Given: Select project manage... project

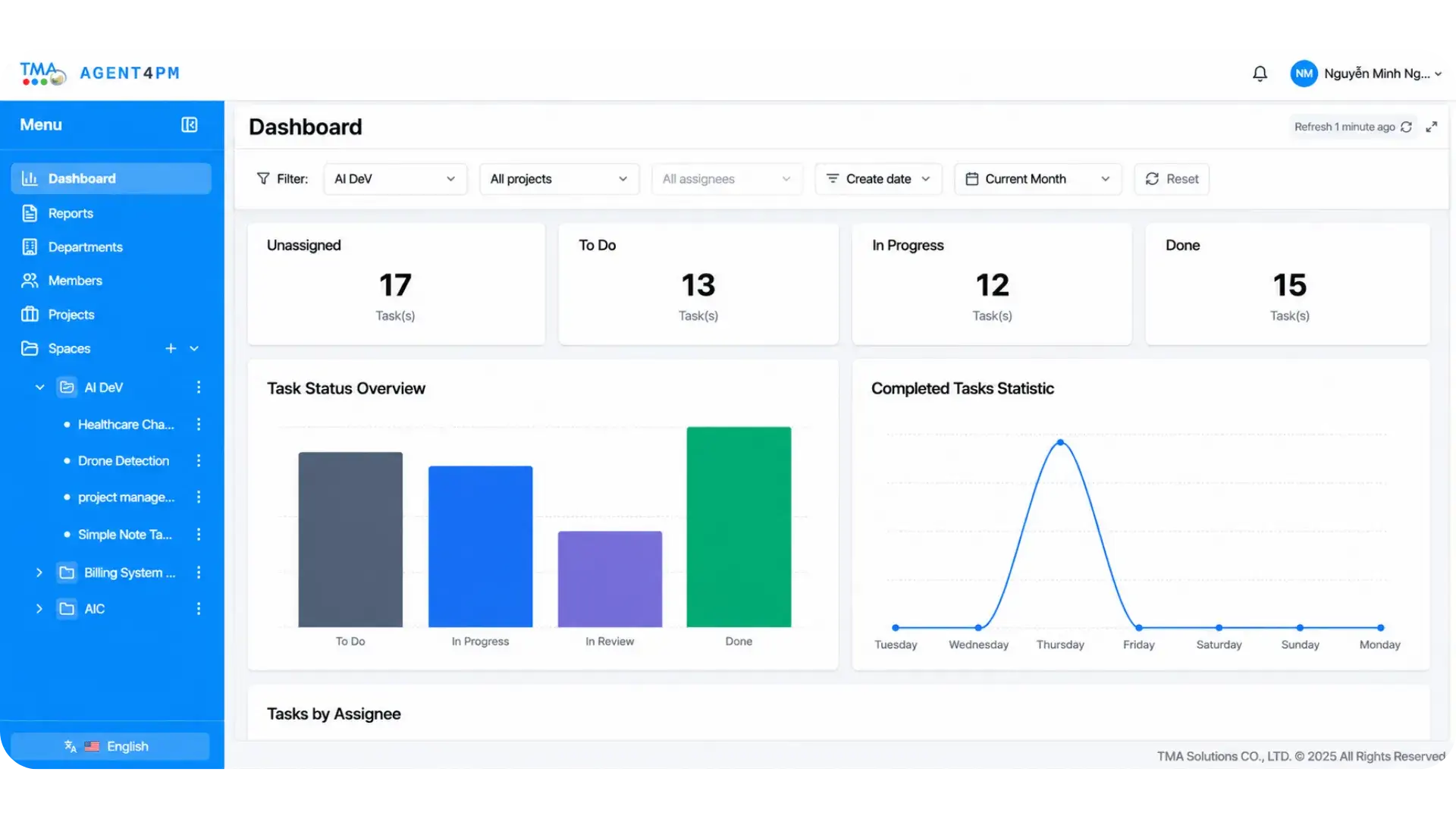Looking at the screenshot, I should coord(126,497).
